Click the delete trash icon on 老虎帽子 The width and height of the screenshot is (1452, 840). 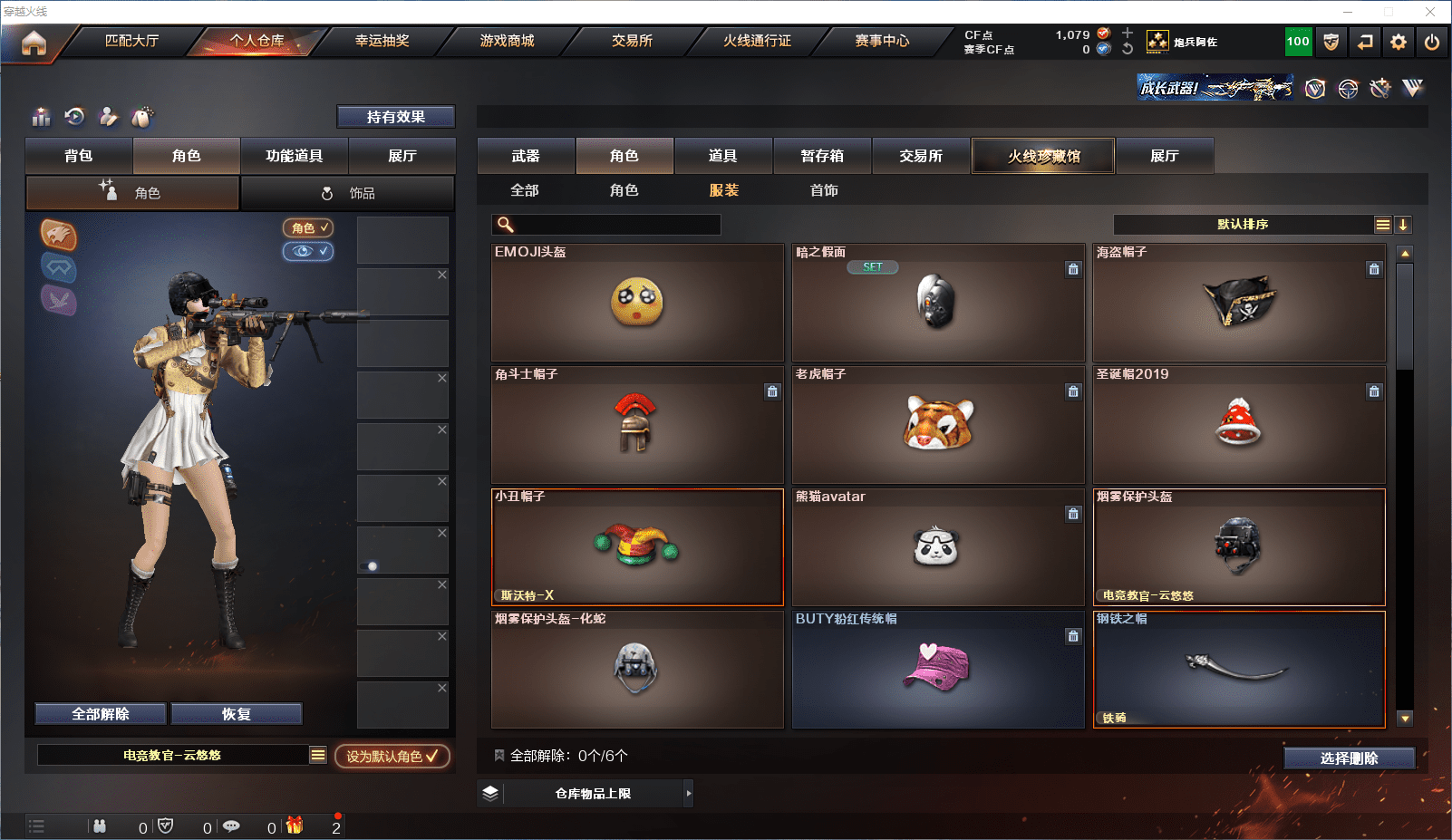tap(1073, 391)
